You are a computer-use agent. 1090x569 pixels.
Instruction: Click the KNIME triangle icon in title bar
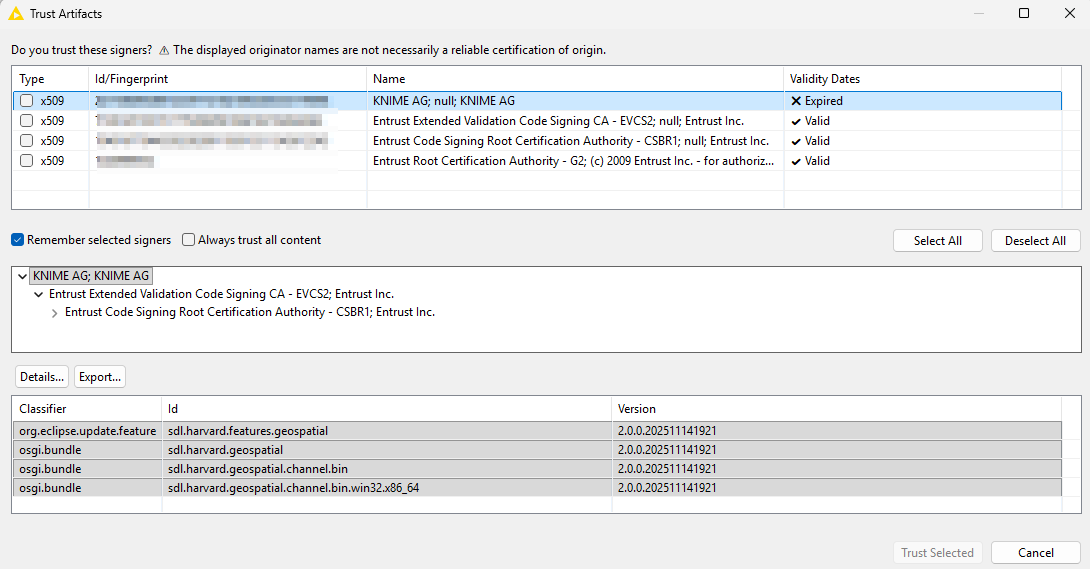pos(16,14)
